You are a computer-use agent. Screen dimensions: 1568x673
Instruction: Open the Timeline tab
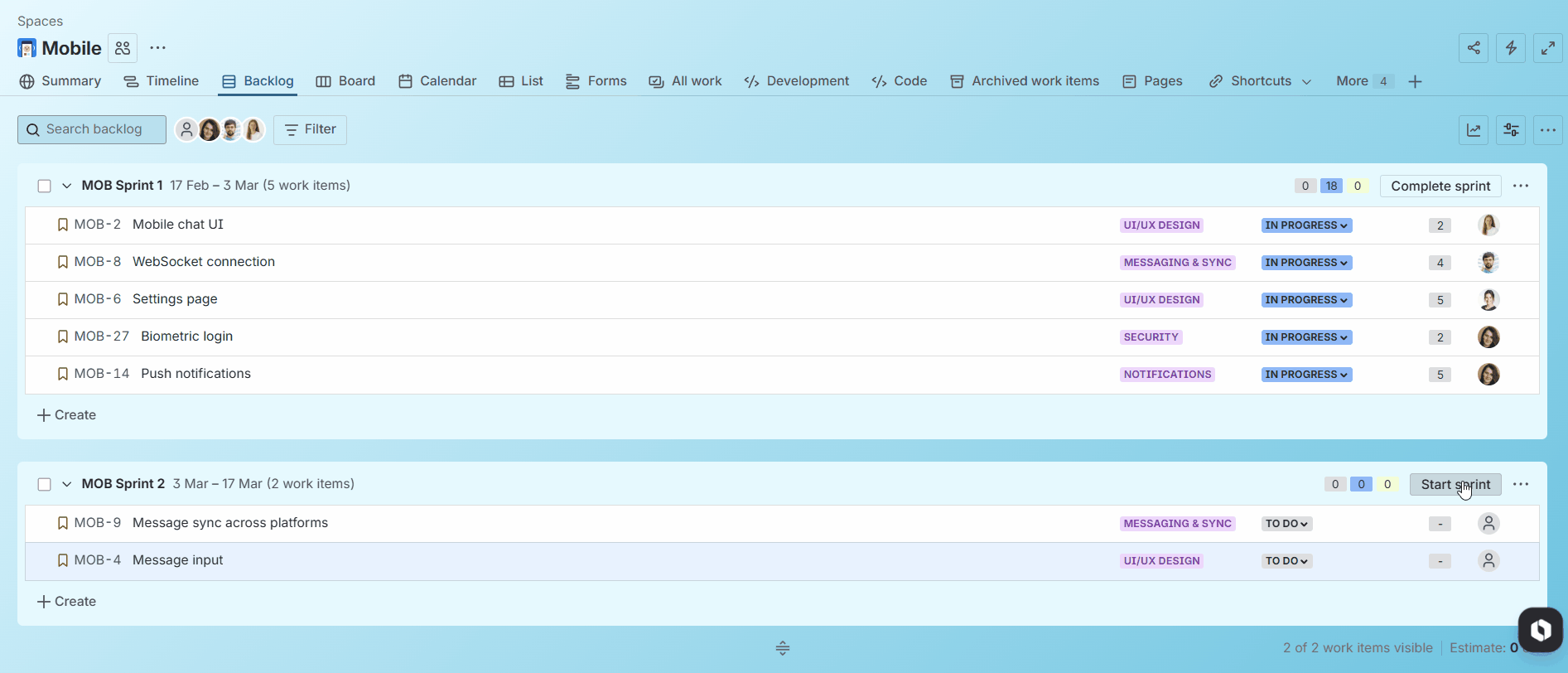161,81
